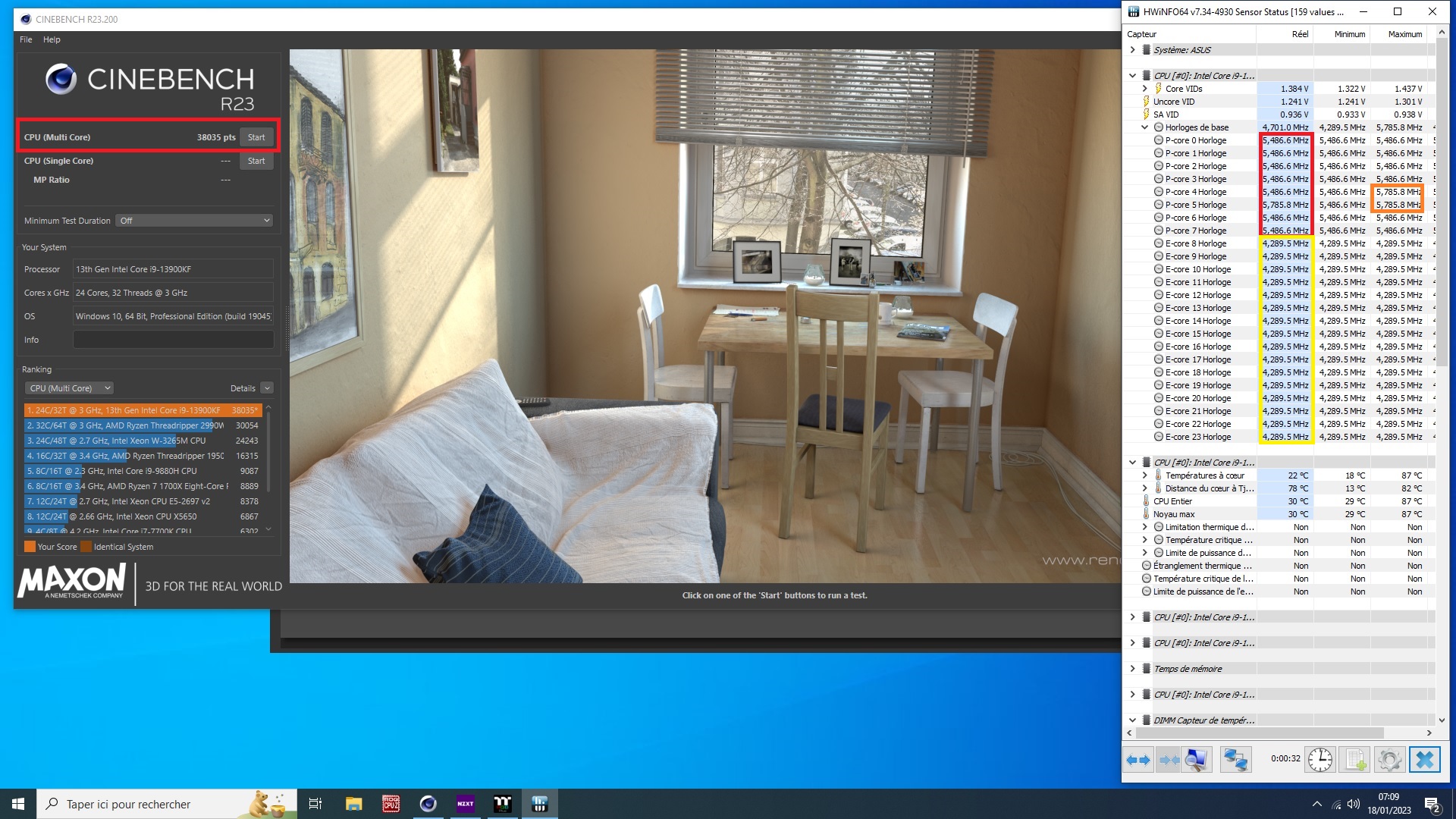Viewport: 1456px width, 819px height.
Task: Click Minimum column header
Action: tap(1341, 34)
